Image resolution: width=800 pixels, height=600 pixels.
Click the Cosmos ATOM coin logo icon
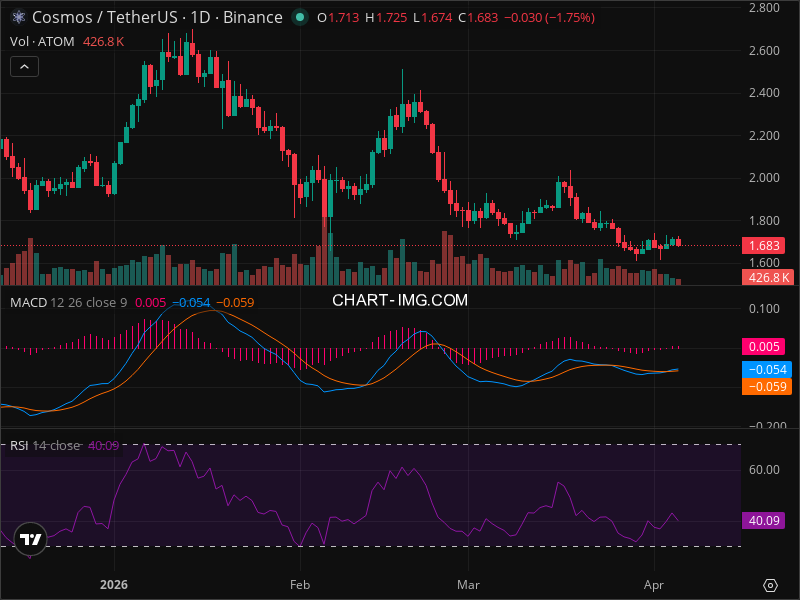tap(19, 17)
